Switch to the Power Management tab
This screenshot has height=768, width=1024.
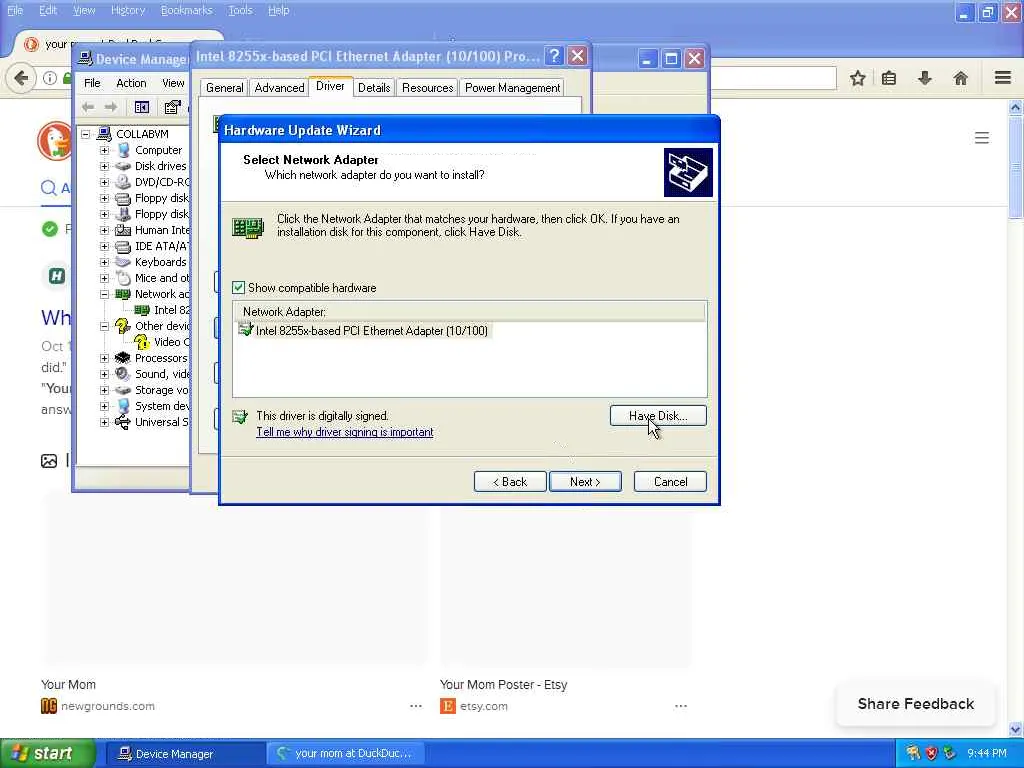[513, 88]
